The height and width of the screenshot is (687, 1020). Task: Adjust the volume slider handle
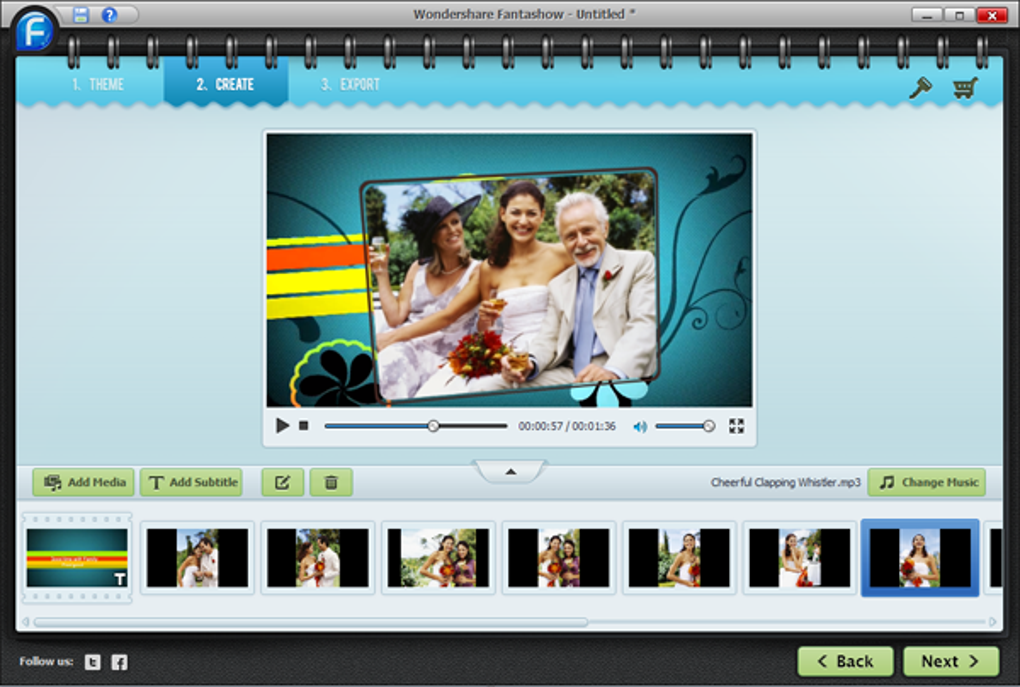pyautogui.click(x=708, y=426)
